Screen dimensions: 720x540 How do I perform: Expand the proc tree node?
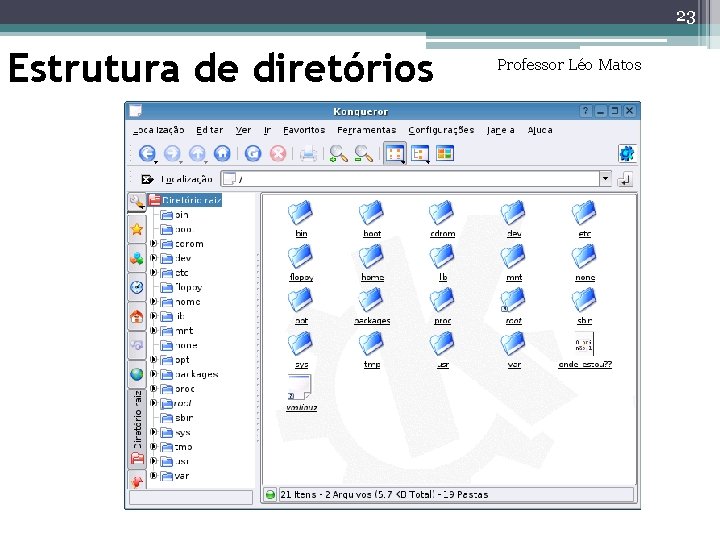pyautogui.click(x=154, y=388)
